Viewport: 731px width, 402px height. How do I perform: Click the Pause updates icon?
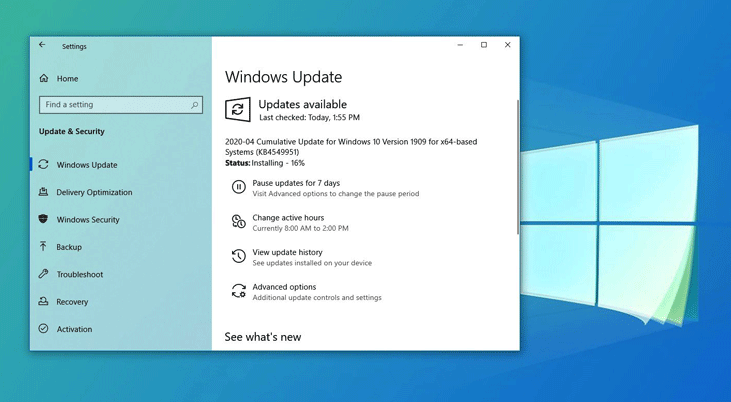click(x=238, y=187)
